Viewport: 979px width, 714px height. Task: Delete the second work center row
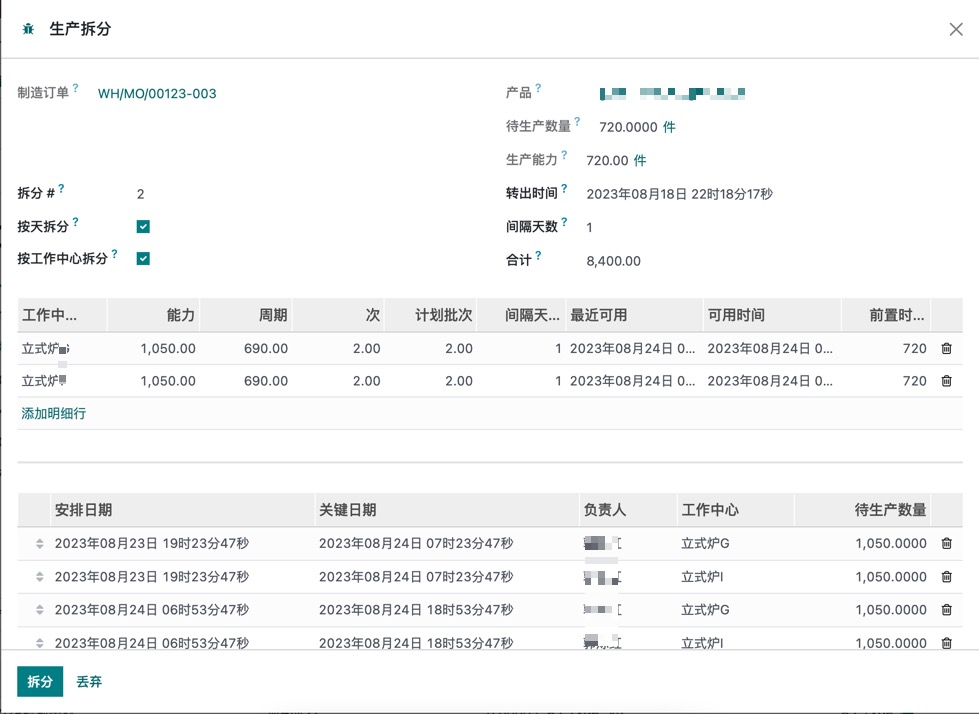[x=946, y=381]
